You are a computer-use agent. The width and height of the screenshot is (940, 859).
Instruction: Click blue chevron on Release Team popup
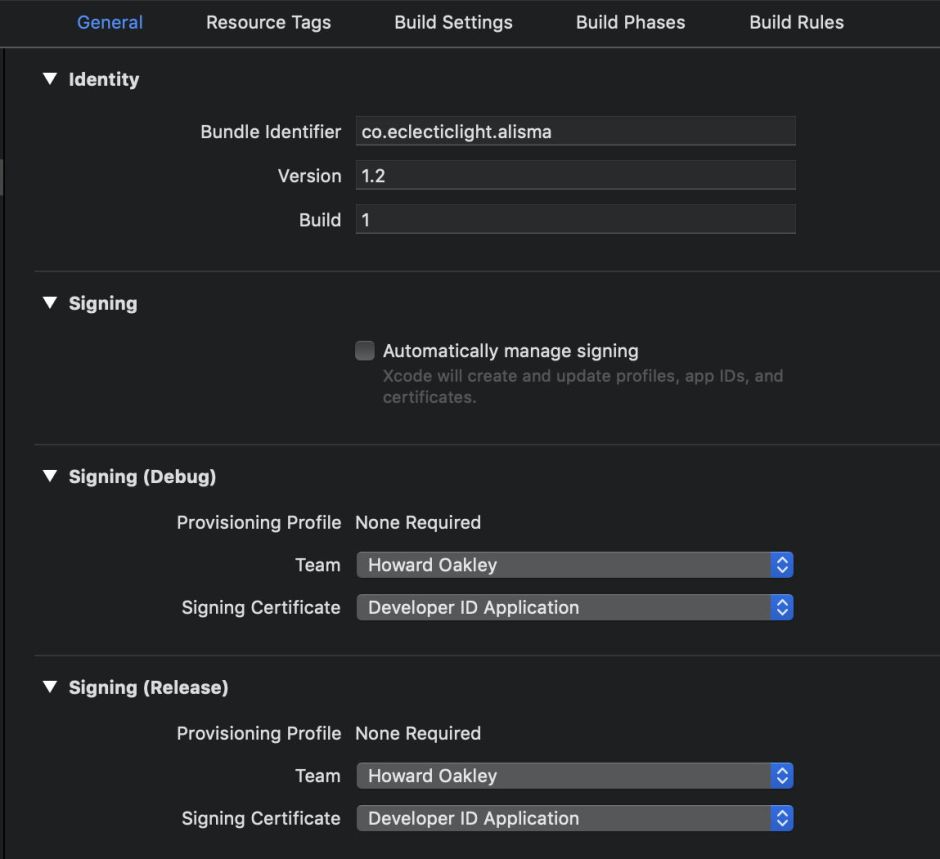pyautogui.click(x=782, y=776)
